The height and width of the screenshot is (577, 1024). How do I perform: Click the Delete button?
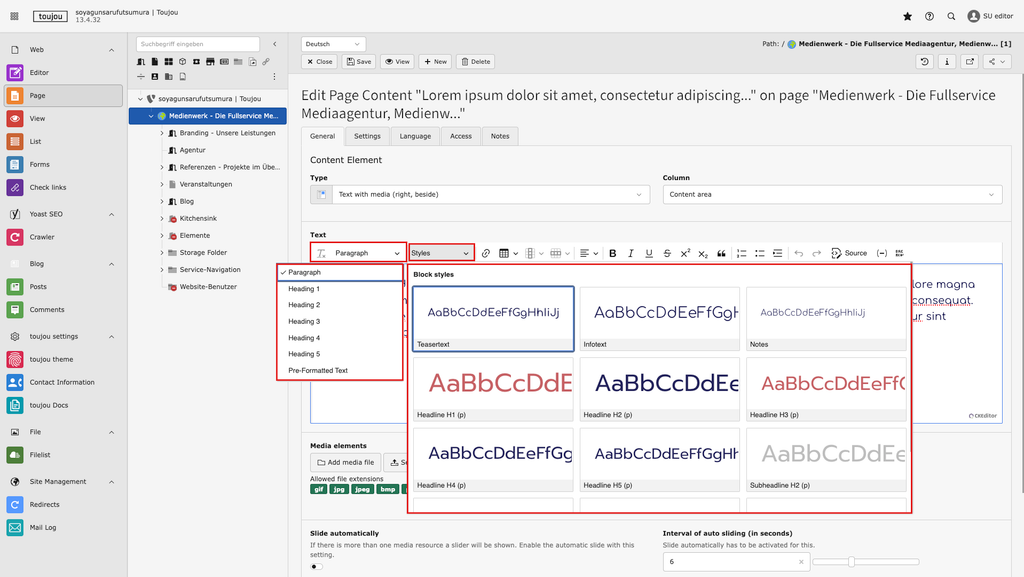(475, 61)
